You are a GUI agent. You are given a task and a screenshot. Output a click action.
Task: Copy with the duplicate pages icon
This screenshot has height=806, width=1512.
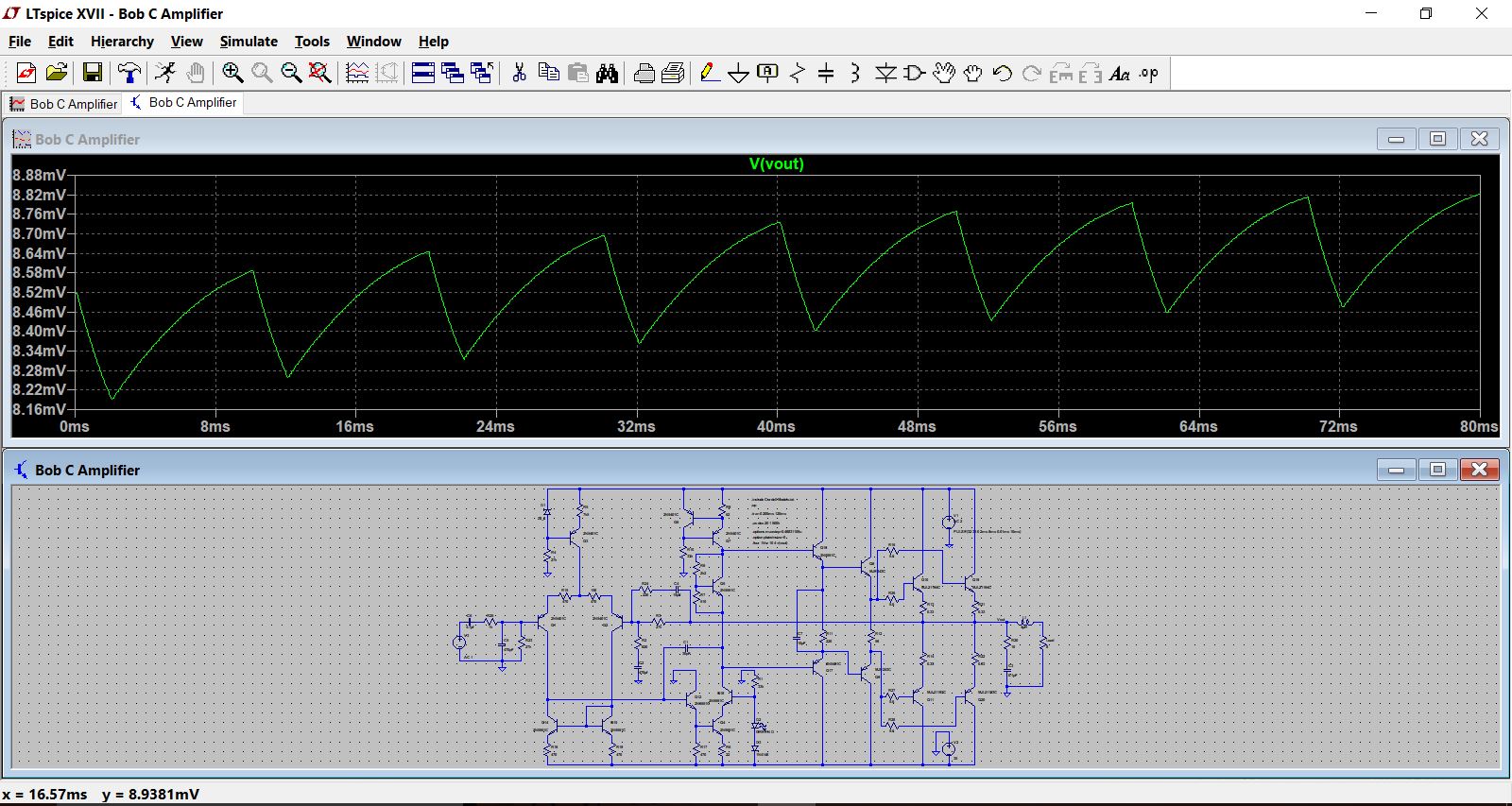(x=548, y=73)
